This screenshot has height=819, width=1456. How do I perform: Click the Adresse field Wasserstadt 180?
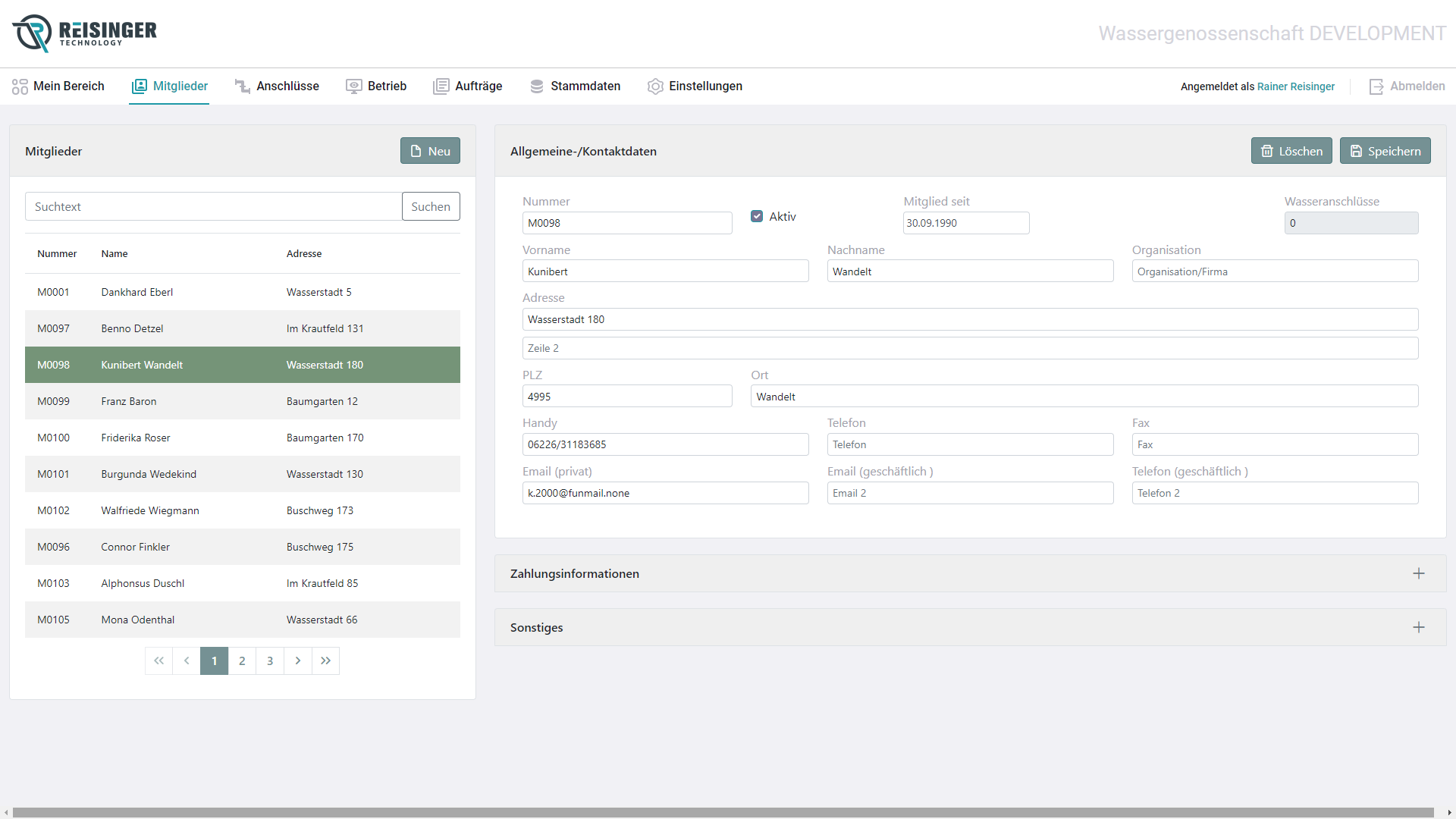970,319
